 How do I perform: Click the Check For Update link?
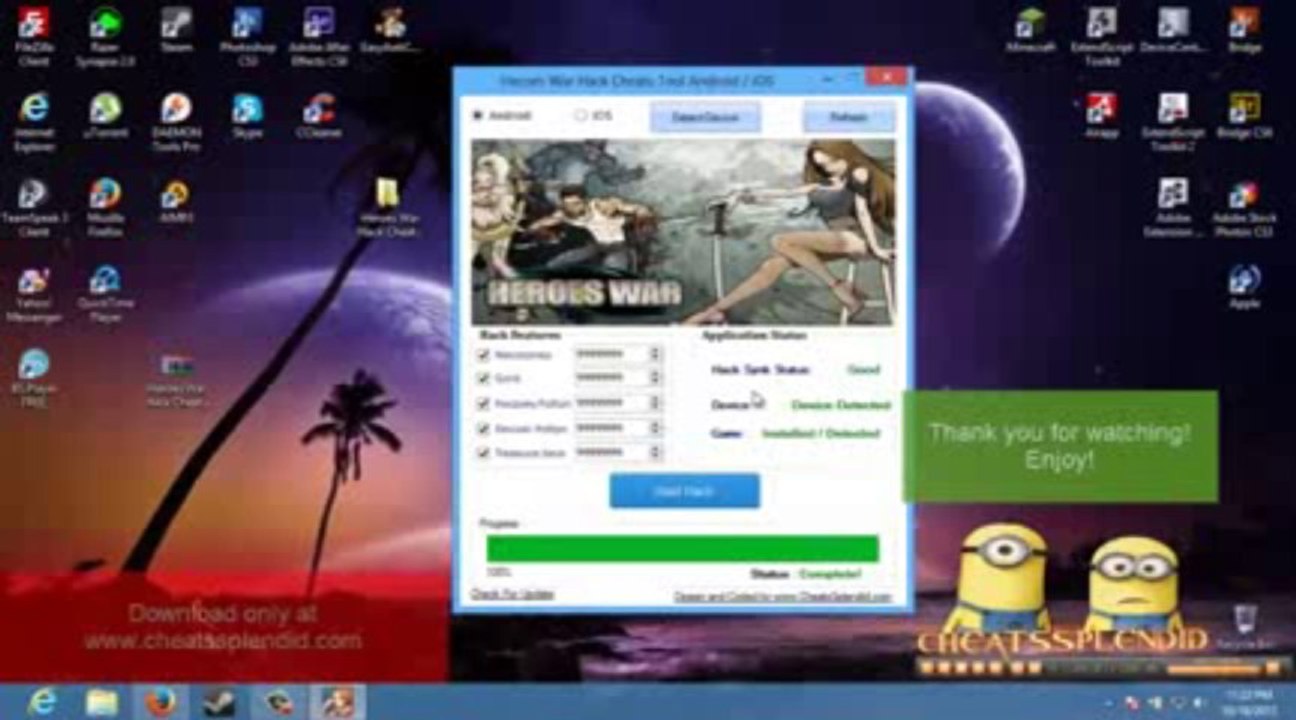[512, 594]
